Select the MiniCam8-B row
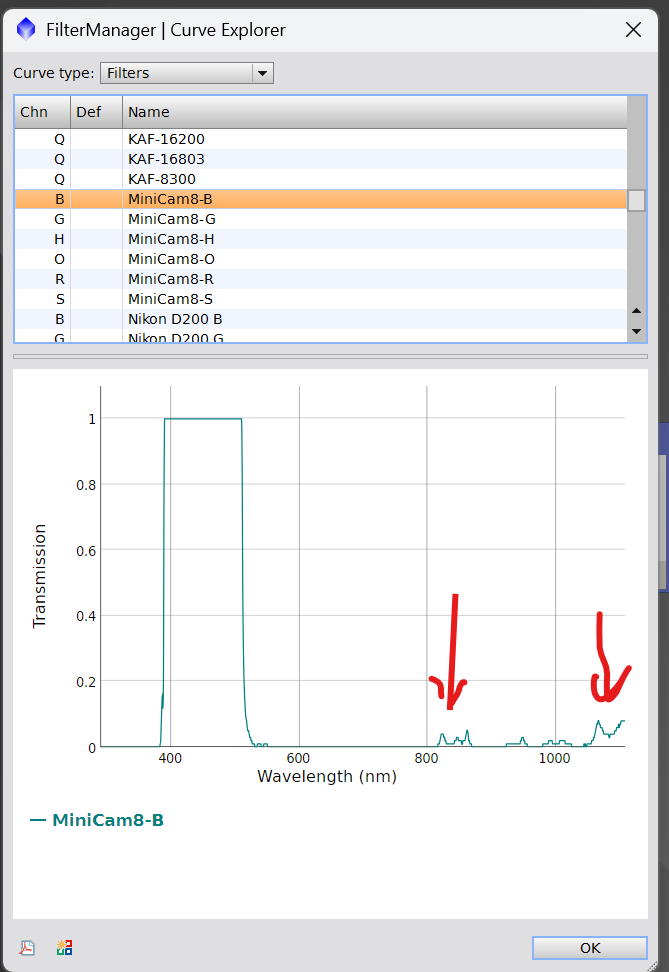Screen dimensions: 669x972 tap(321, 199)
